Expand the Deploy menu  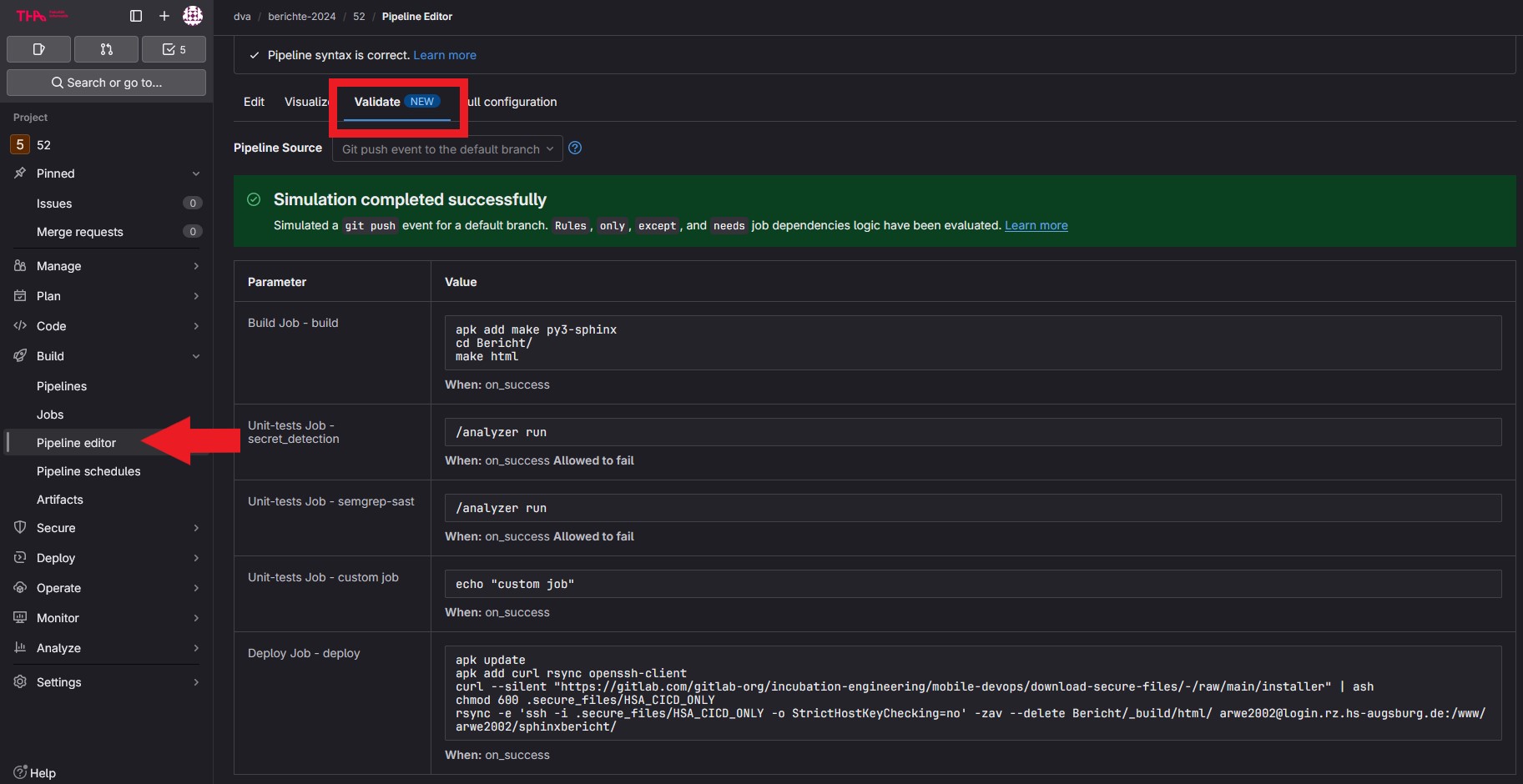(107, 558)
